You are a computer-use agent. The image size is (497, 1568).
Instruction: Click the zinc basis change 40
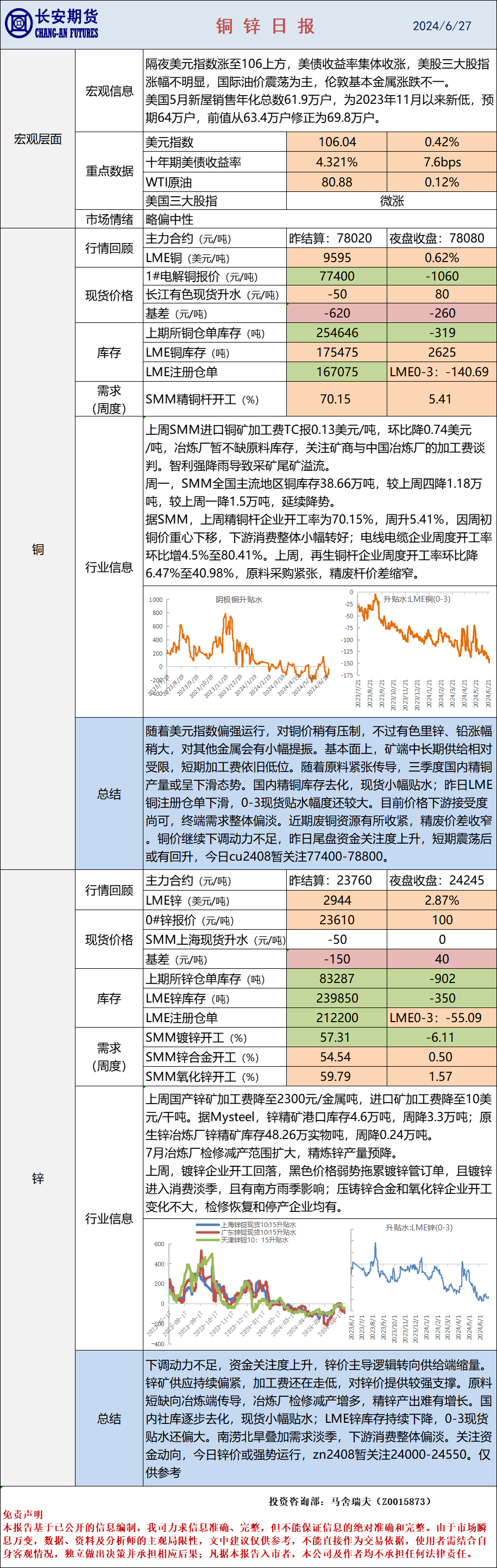442,959
